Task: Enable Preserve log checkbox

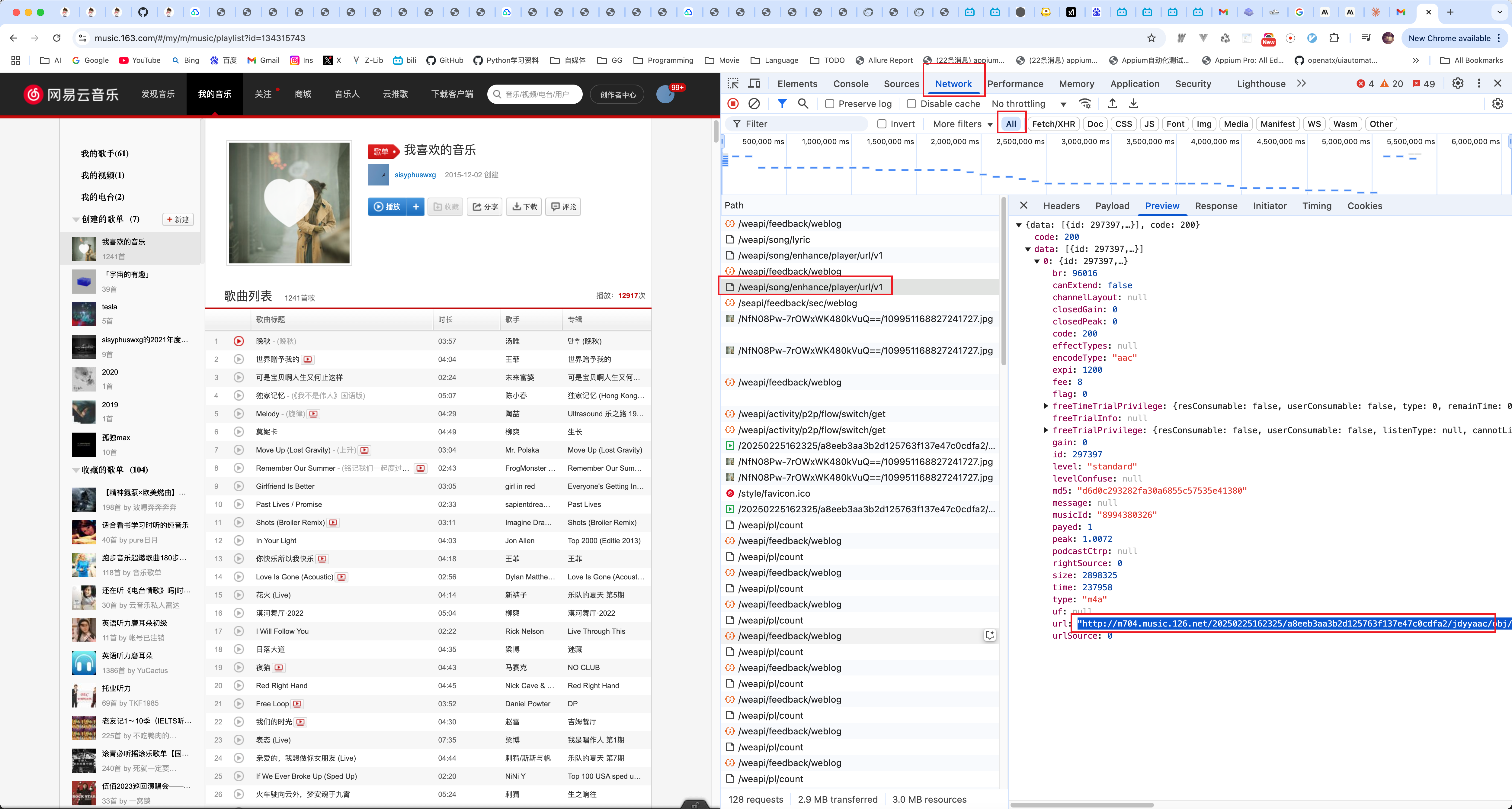Action: coord(829,104)
